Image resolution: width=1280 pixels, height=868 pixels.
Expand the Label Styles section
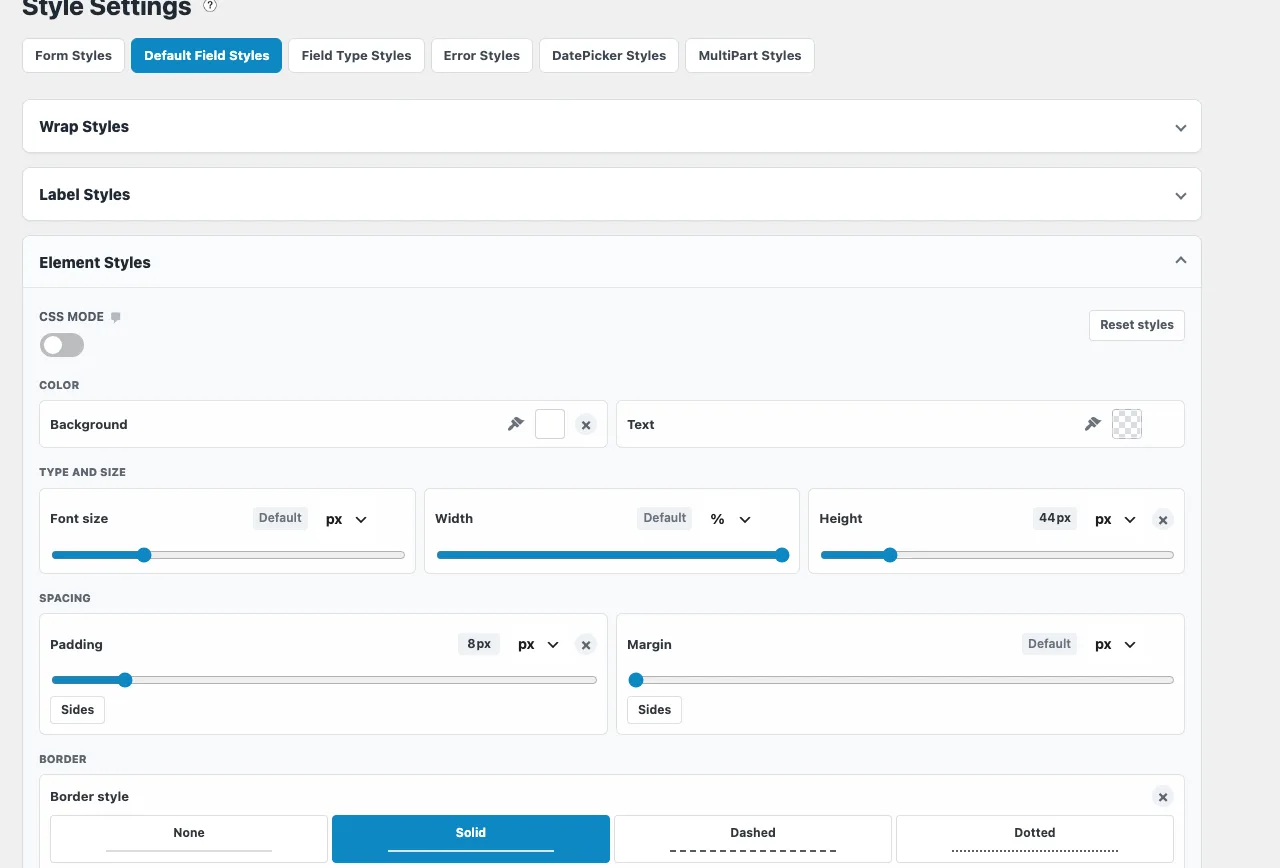[x=612, y=195]
